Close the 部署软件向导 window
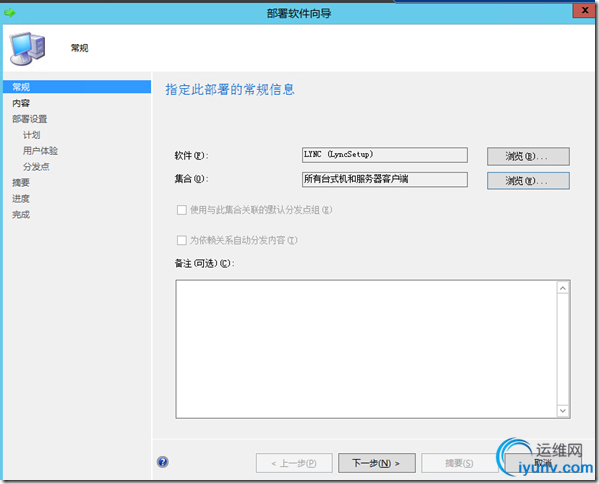The width and height of the screenshot is (599, 484). pyautogui.click(x=584, y=11)
